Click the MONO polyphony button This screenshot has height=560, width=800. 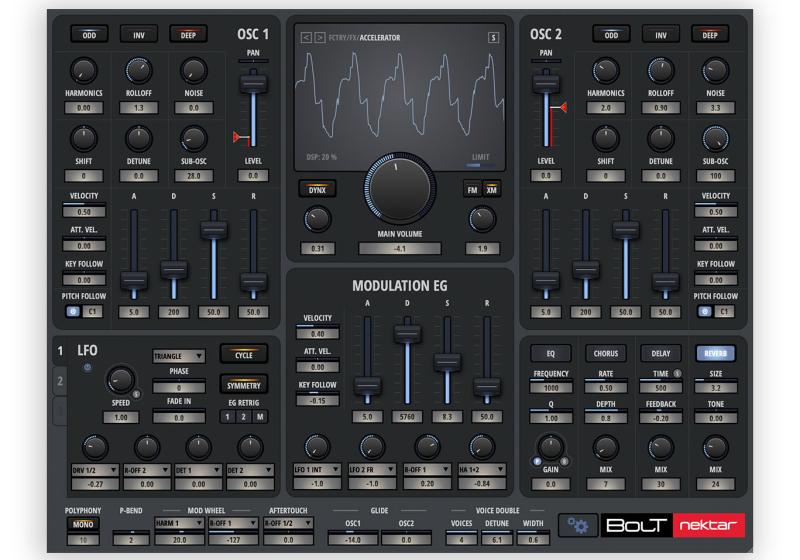(x=83, y=524)
